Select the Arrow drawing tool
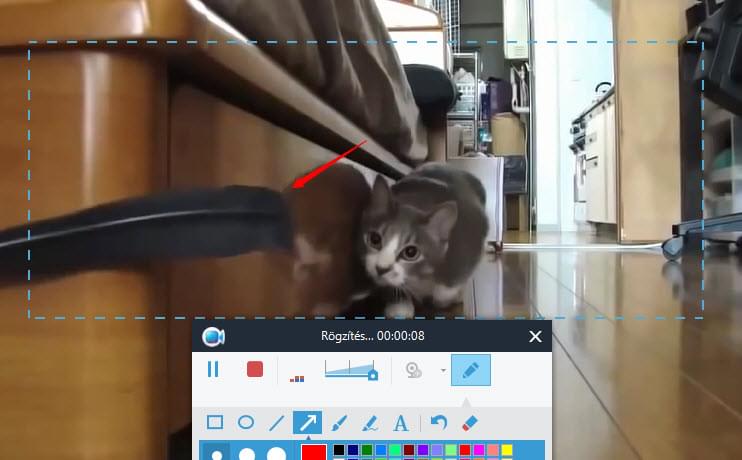This screenshot has width=742, height=460. (307, 423)
